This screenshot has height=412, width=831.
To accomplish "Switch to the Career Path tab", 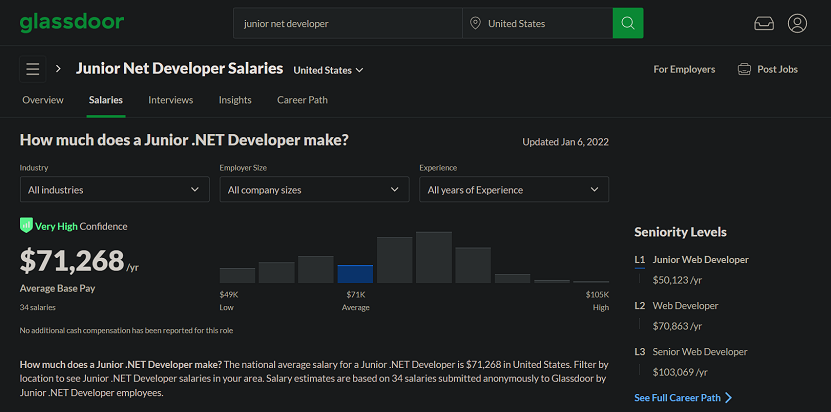I will pyautogui.click(x=302, y=100).
